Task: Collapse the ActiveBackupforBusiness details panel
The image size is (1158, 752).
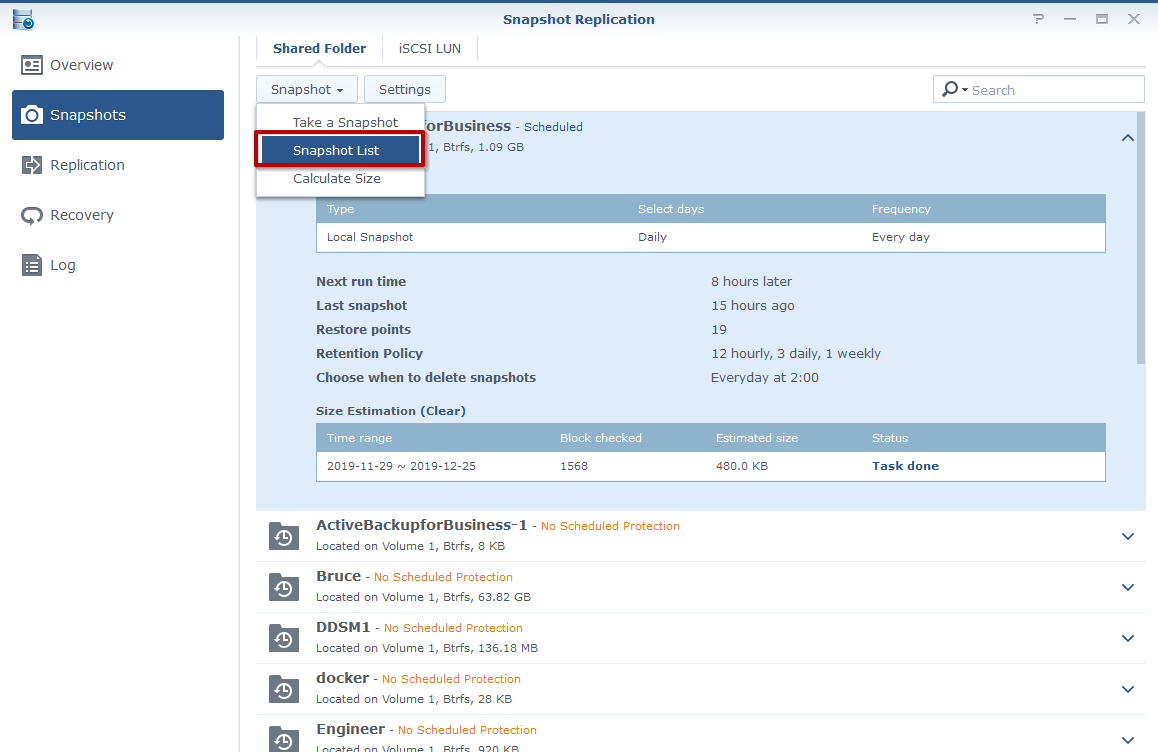Action: pos(1127,137)
